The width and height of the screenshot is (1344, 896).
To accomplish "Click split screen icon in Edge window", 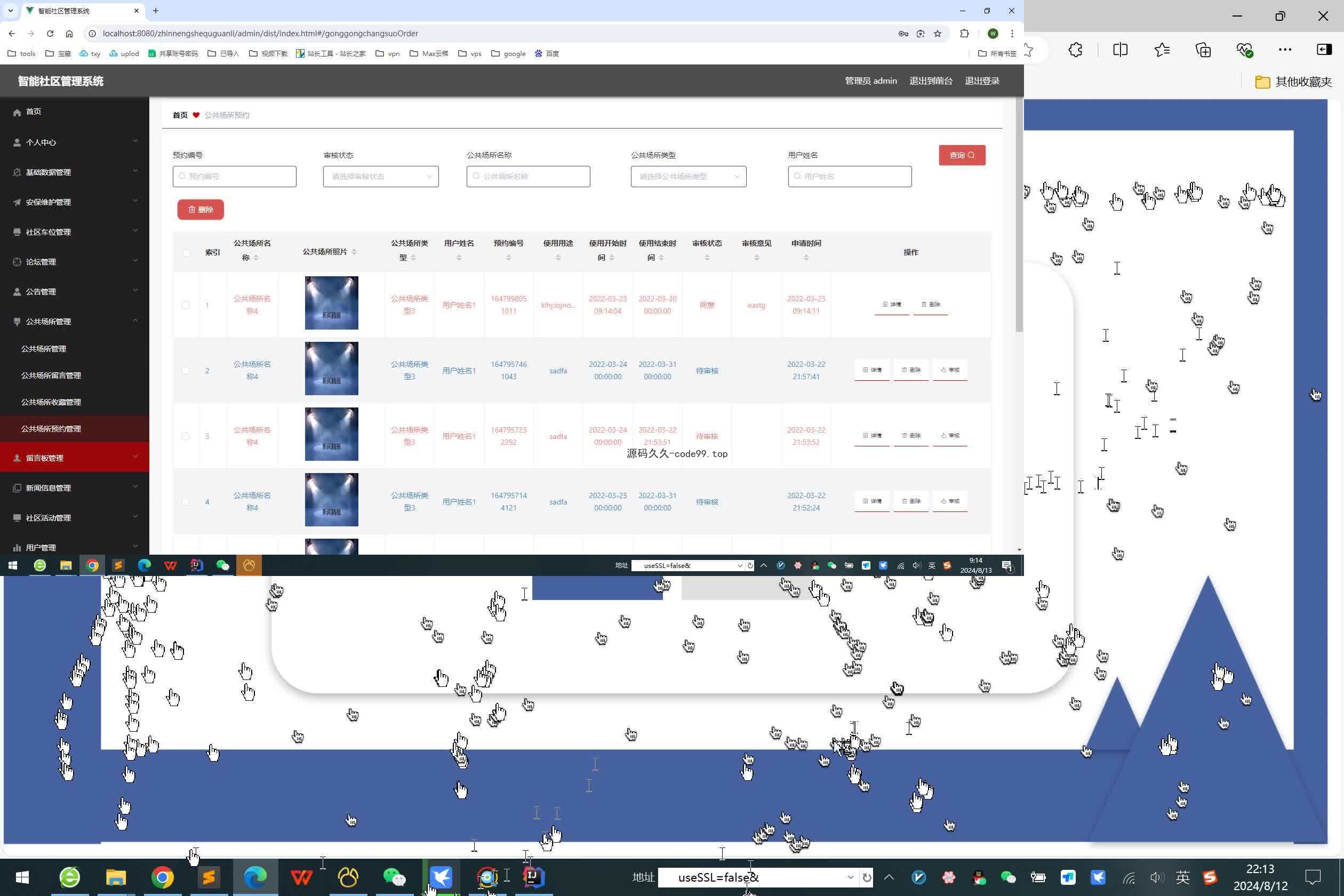I will 1120,50.
